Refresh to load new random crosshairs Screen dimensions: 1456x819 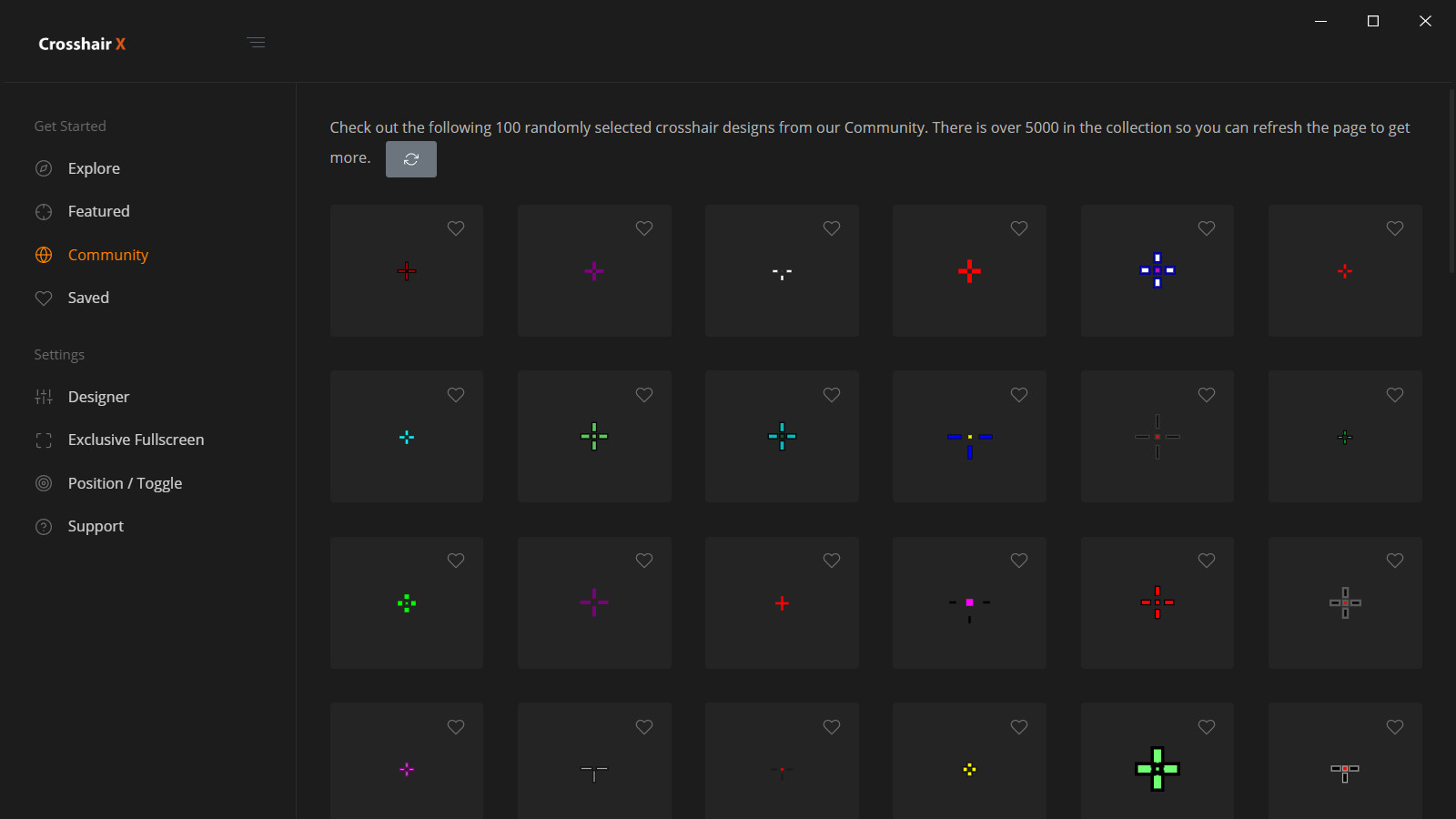coord(411,158)
